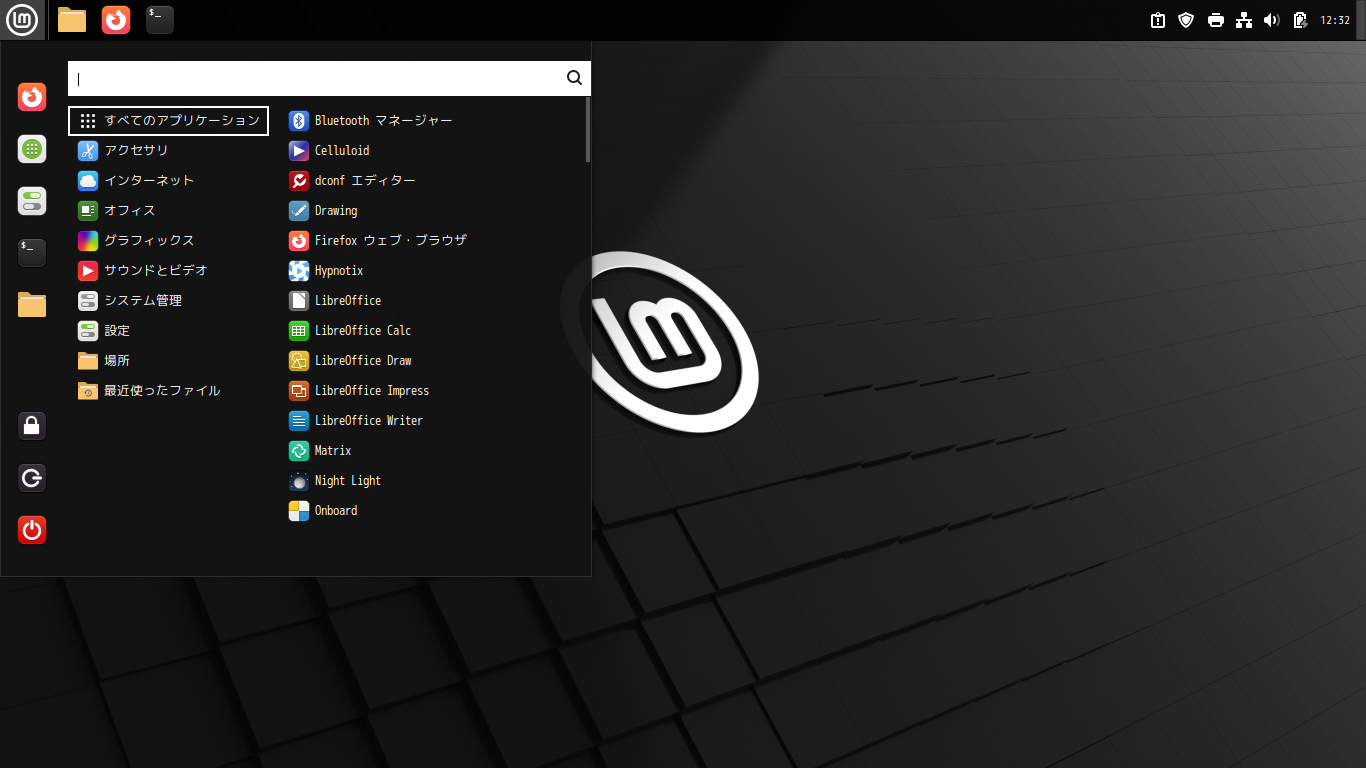The height and width of the screenshot is (768, 1366).
Task: Click the 12:32 clock in the panel
Action: 1335,20
